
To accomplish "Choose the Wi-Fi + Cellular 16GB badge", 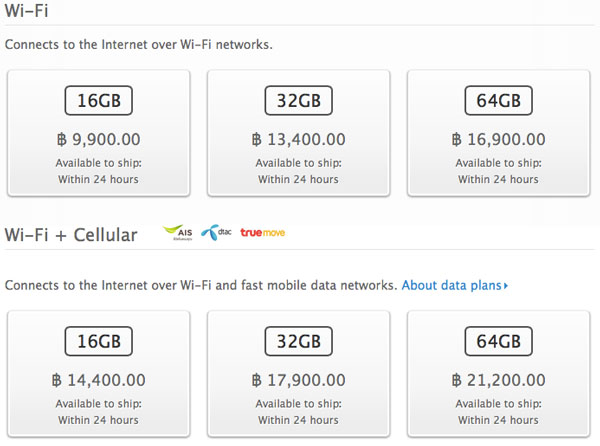I will click(x=99, y=342).
